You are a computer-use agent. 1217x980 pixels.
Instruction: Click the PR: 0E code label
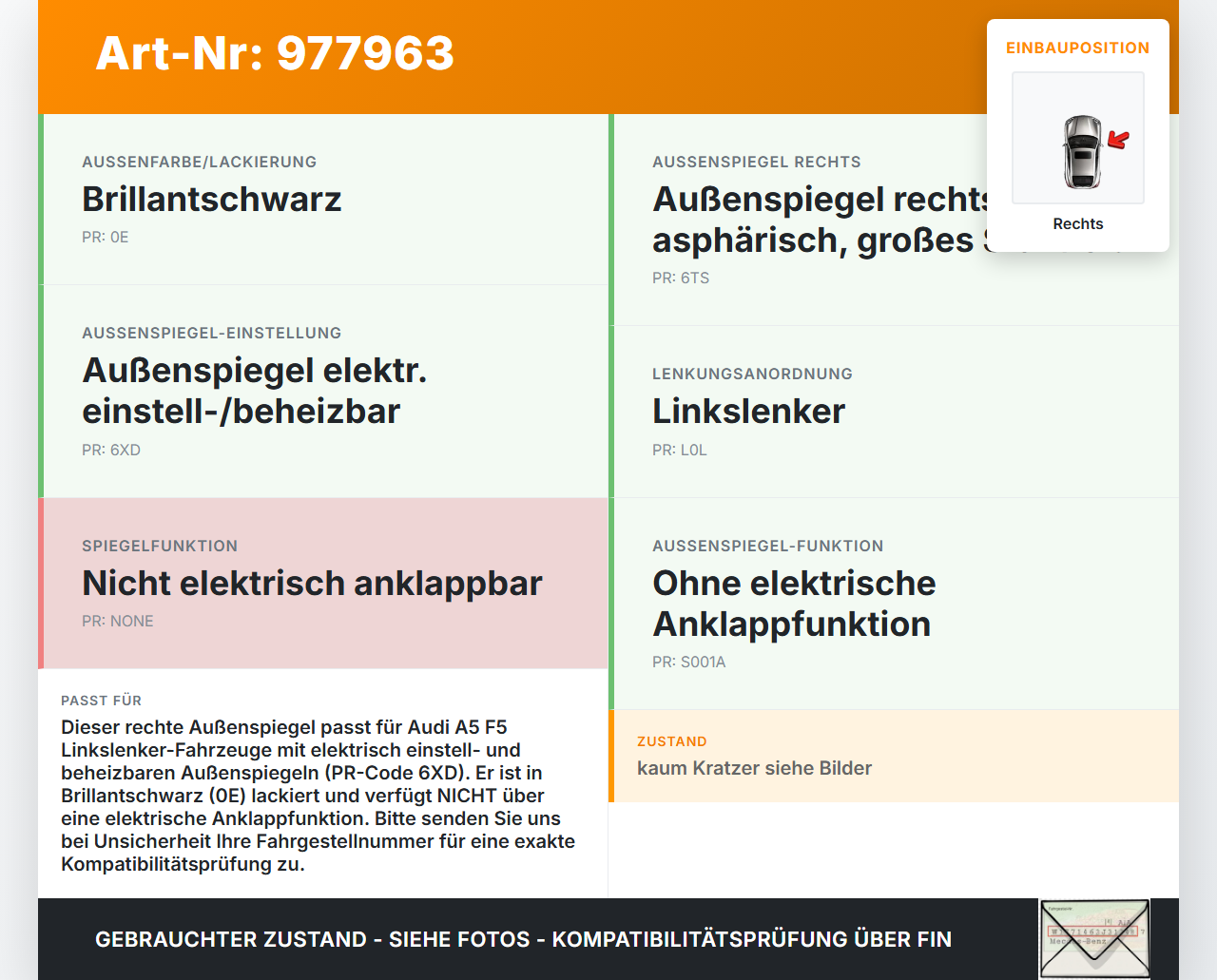pos(105,237)
